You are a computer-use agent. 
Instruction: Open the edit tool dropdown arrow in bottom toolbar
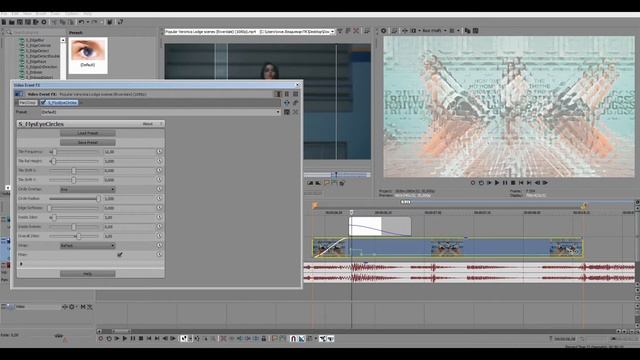pyautogui.click(x=190, y=339)
